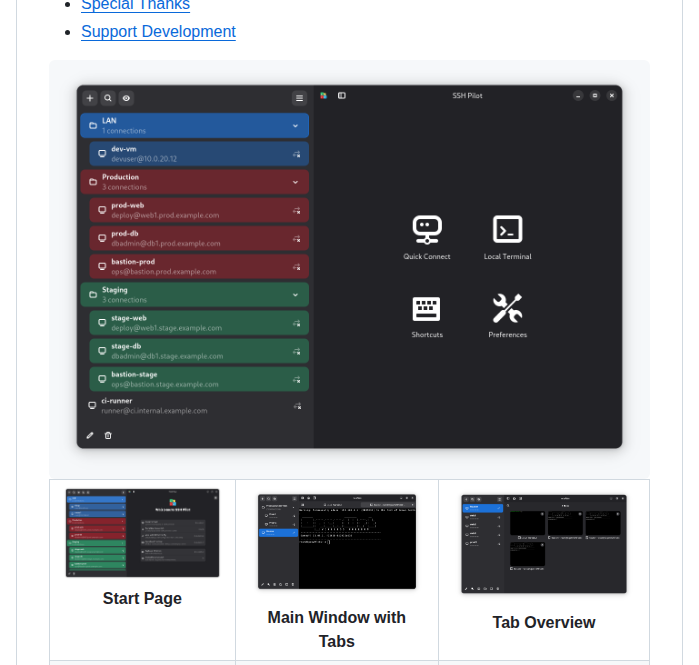
Task: Click the prod-db connection status icon
Action: [296, 239]
